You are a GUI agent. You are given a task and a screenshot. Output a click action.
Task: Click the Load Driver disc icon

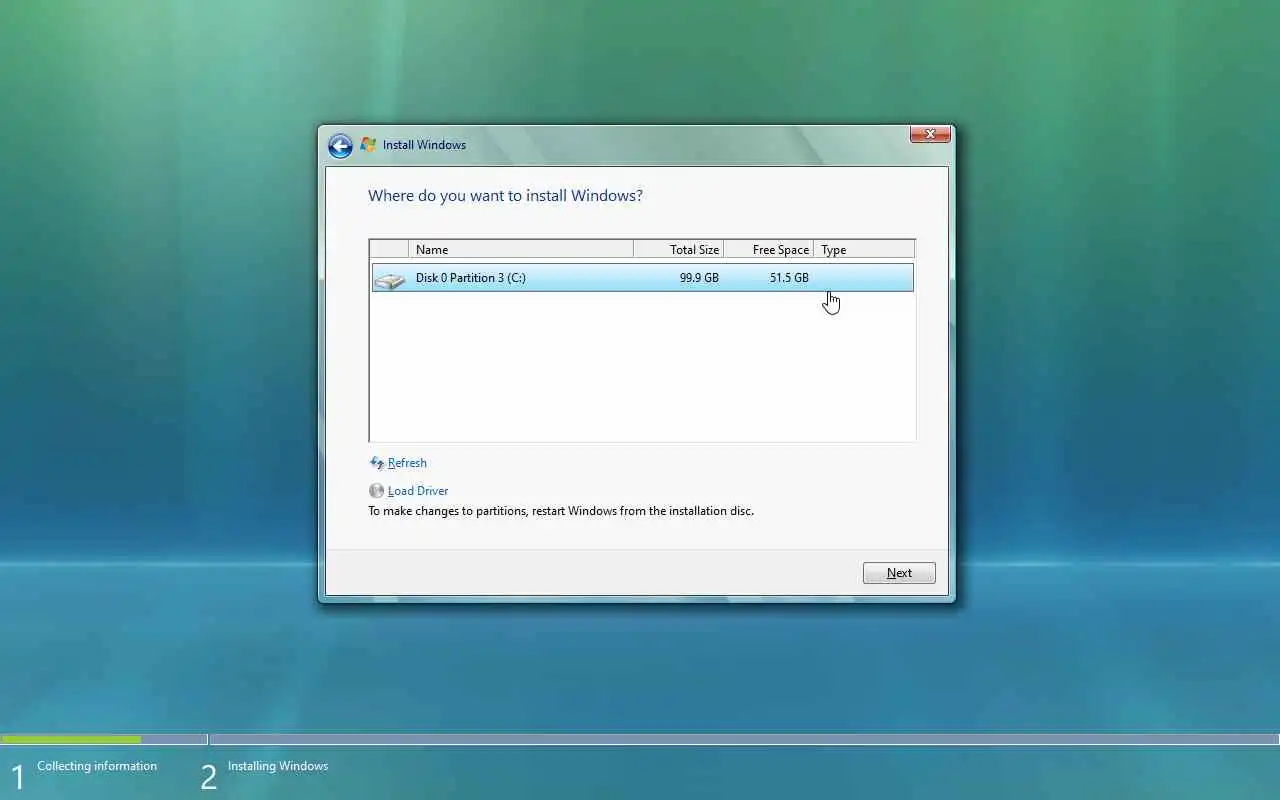coord(377,491)
